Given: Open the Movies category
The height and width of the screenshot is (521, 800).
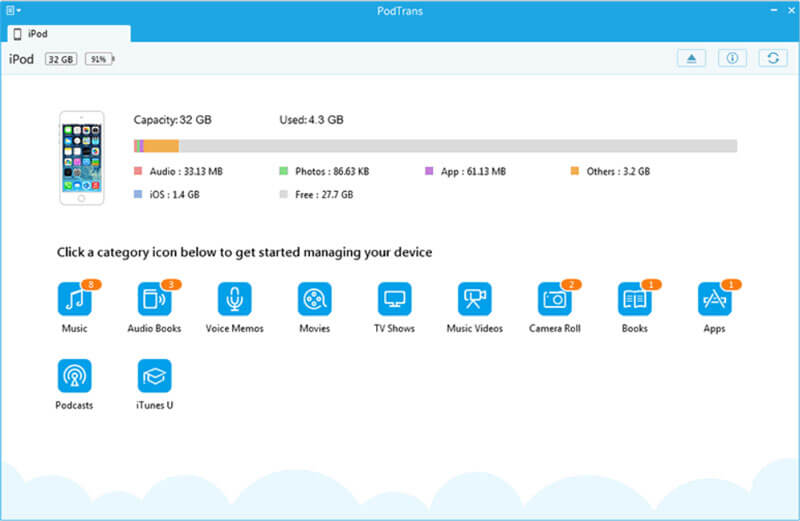Looking at the screenshot, I should pos(314,299).
